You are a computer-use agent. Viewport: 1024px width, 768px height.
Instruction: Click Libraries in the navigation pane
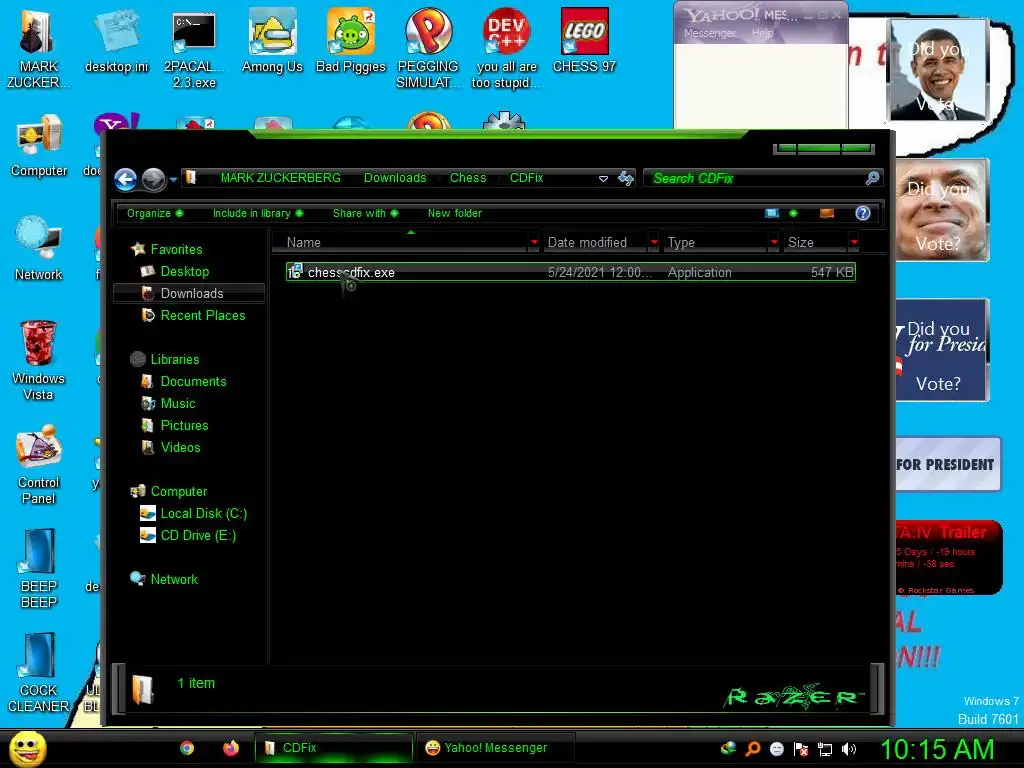pos(174,360)
